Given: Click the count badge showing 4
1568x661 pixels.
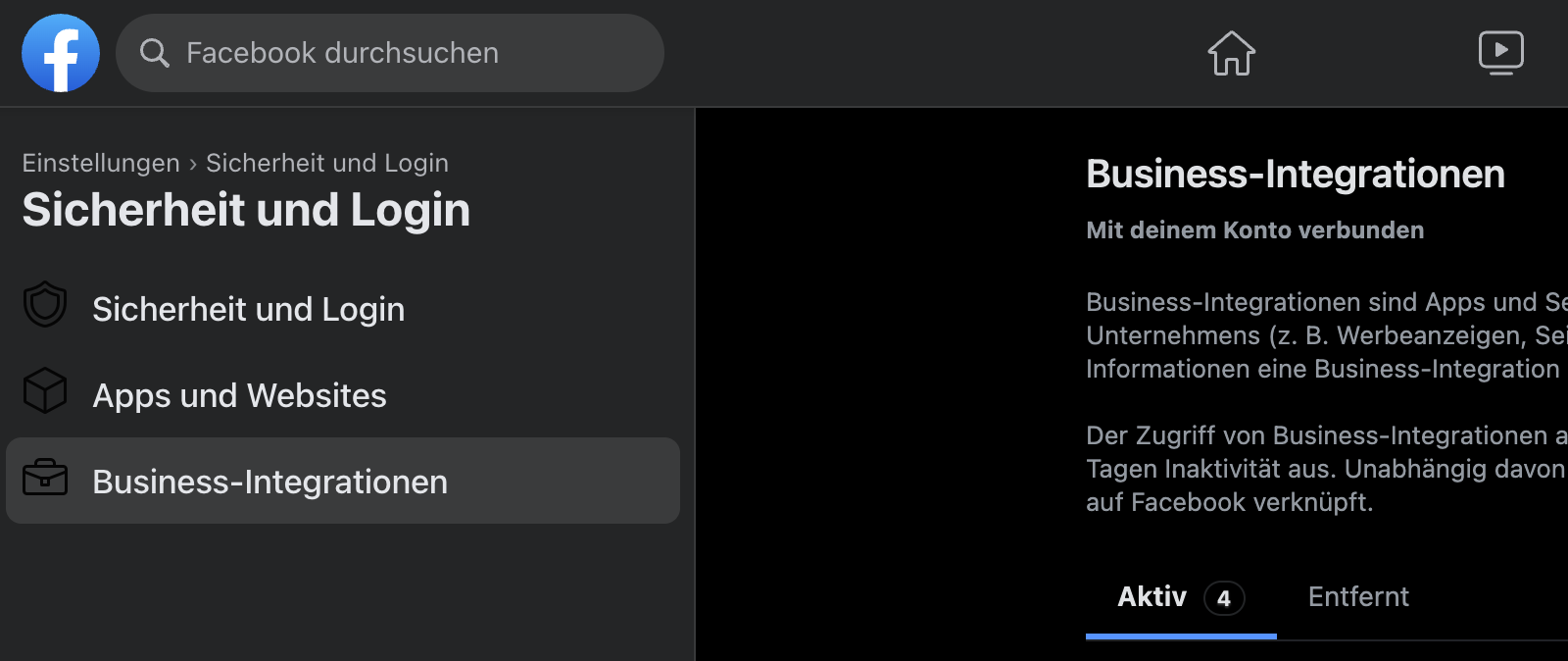Looking at the screenshot, I should 1224,598.
